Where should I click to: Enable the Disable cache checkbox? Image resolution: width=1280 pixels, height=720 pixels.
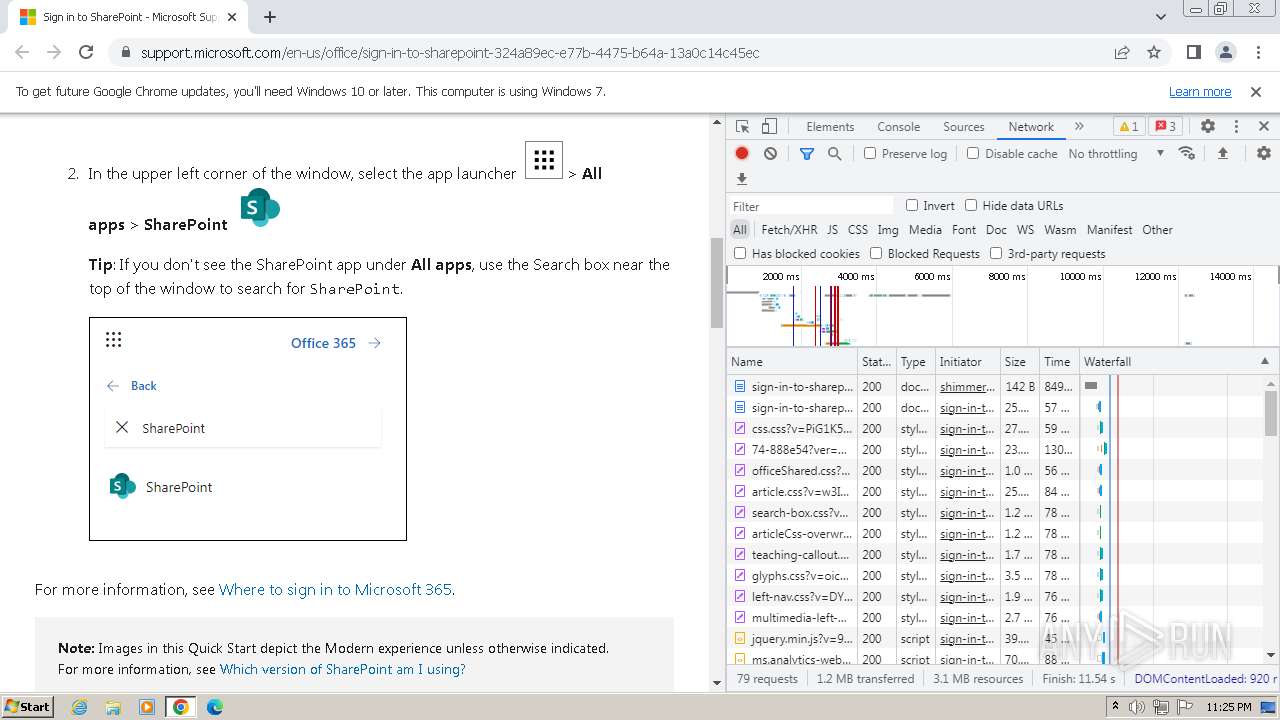pos(973,153)
